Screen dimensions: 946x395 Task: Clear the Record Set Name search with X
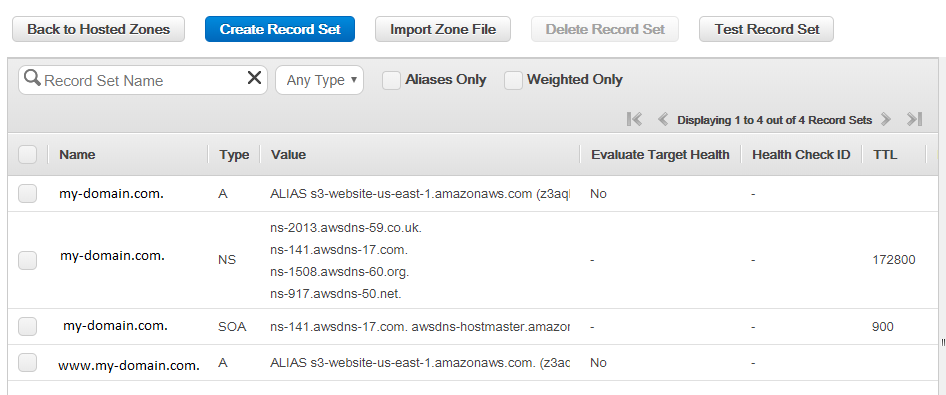coord(255,78)
